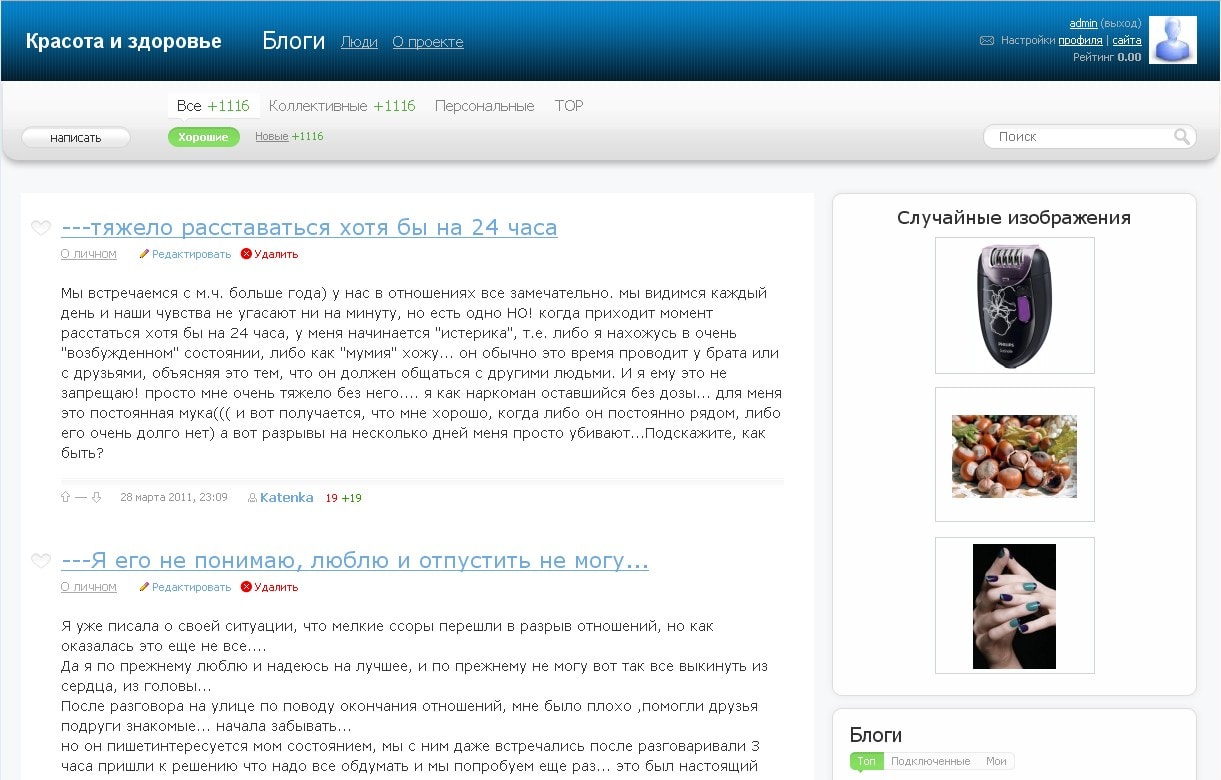Open the 'TOP' tab
Viewport: 1221px width, 780px height.
569,106
